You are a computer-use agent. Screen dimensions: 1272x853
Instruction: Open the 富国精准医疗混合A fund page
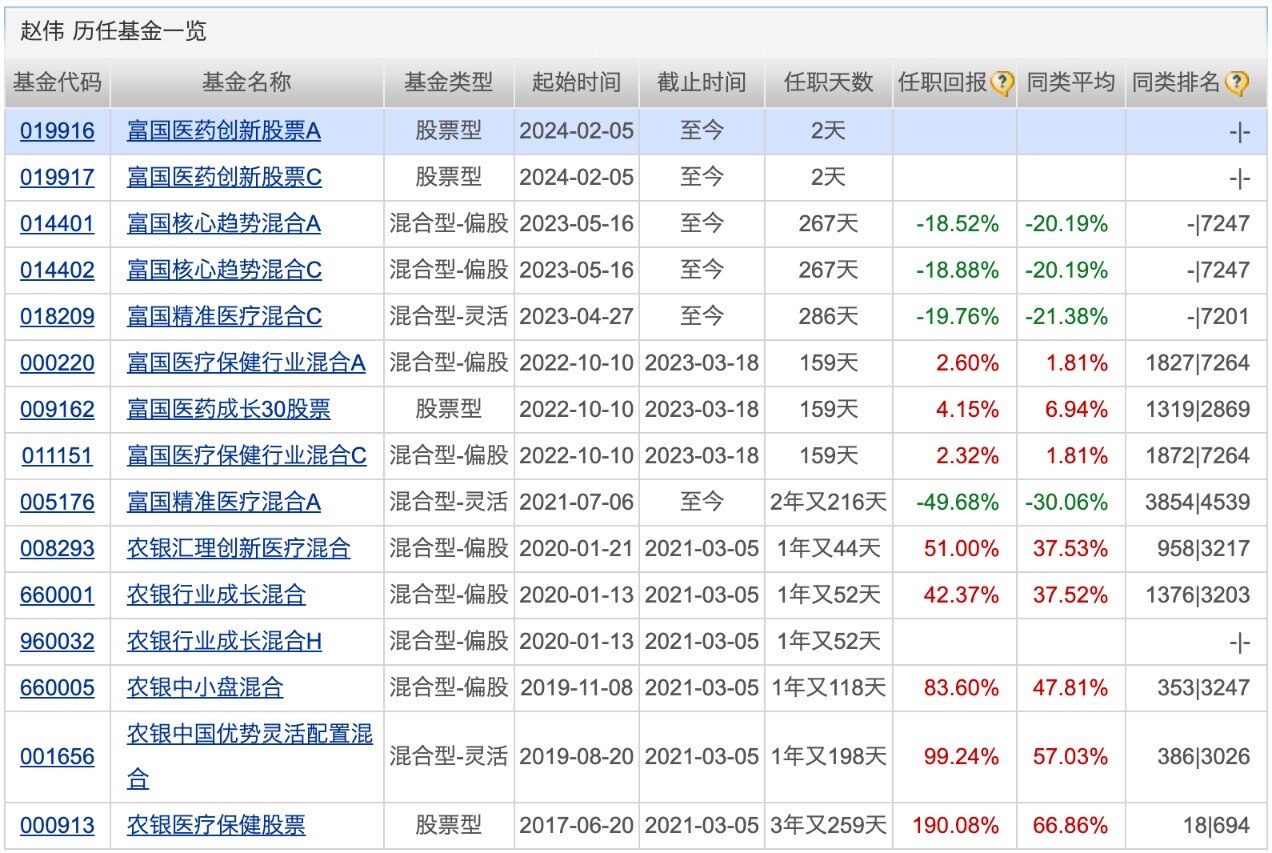click(x=224, y=502)
